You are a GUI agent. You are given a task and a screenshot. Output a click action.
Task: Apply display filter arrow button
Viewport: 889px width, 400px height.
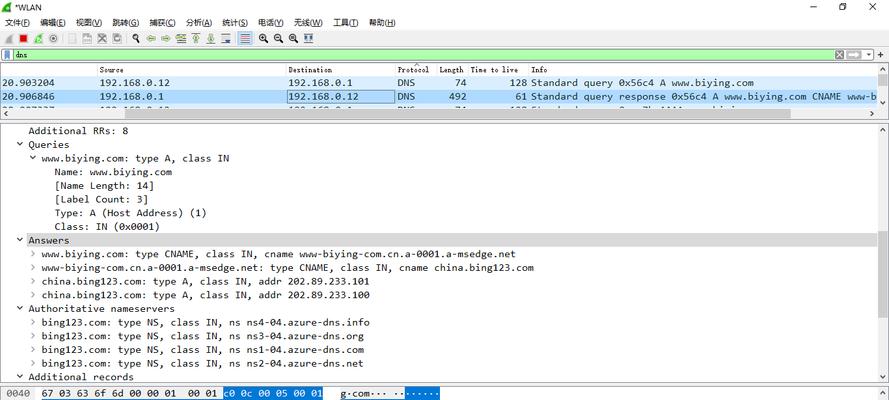point(854,55)
